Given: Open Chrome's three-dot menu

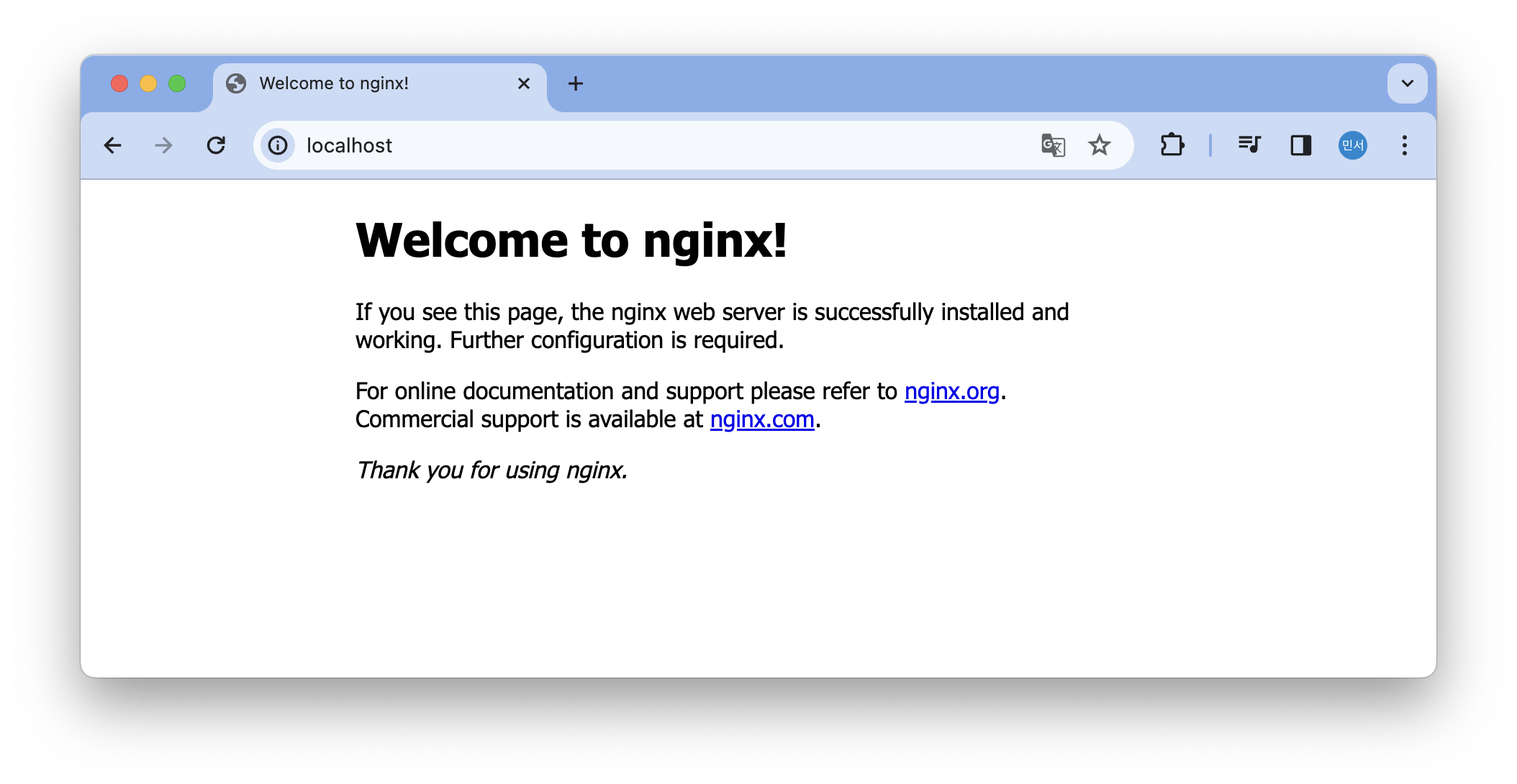Looking at the screenshot, I should pyautogui.click(x=1404, y=145).
